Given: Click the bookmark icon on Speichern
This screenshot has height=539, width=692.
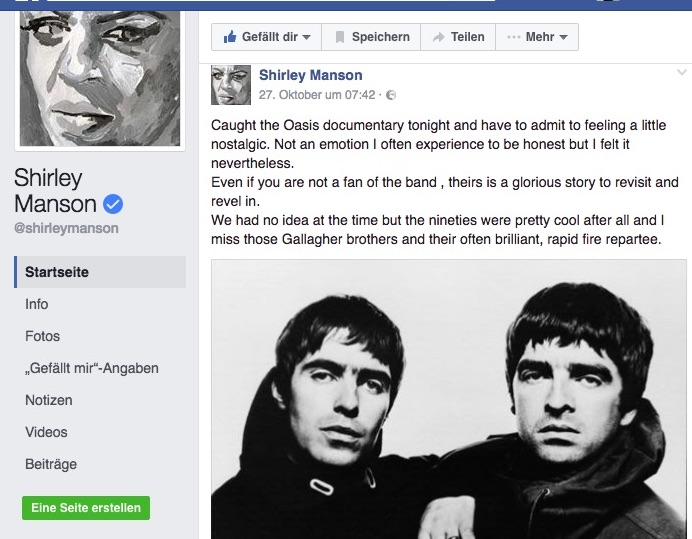Looking at the screenshot, I should [x=340, y=37].
